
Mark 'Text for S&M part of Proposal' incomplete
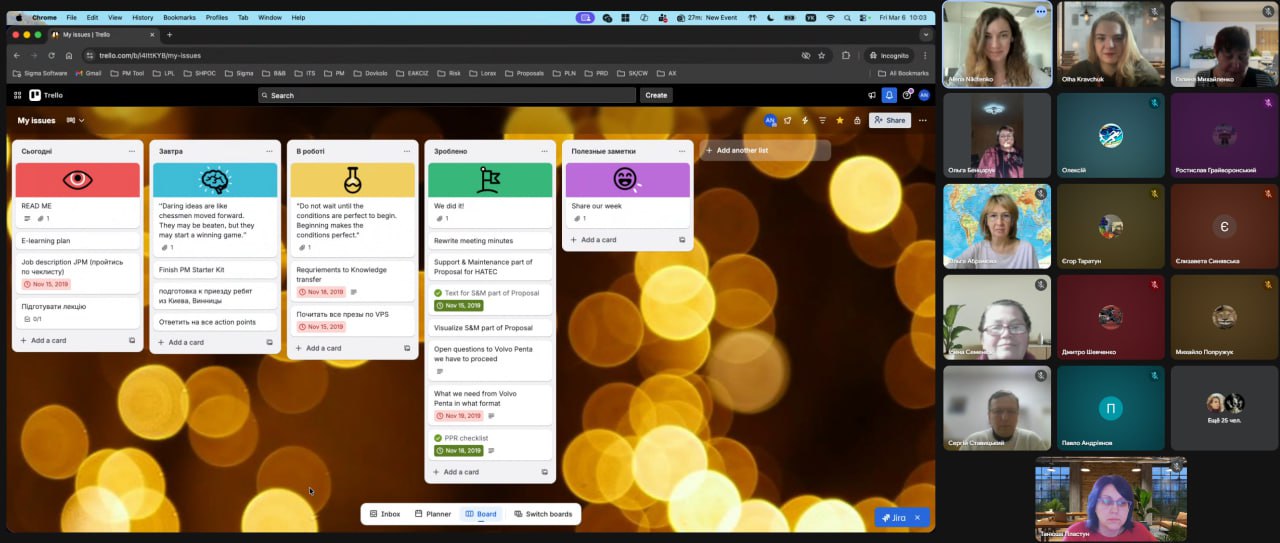pos(438,293)
